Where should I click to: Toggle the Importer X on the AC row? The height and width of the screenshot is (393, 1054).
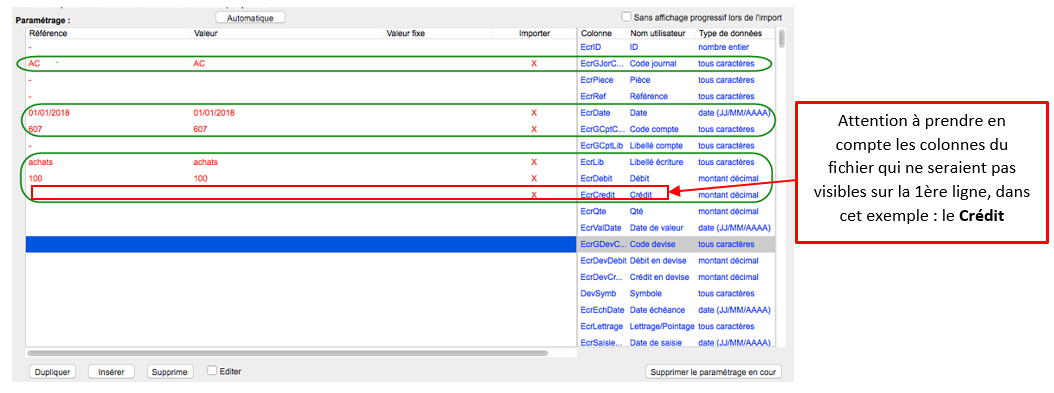point(534,63)
